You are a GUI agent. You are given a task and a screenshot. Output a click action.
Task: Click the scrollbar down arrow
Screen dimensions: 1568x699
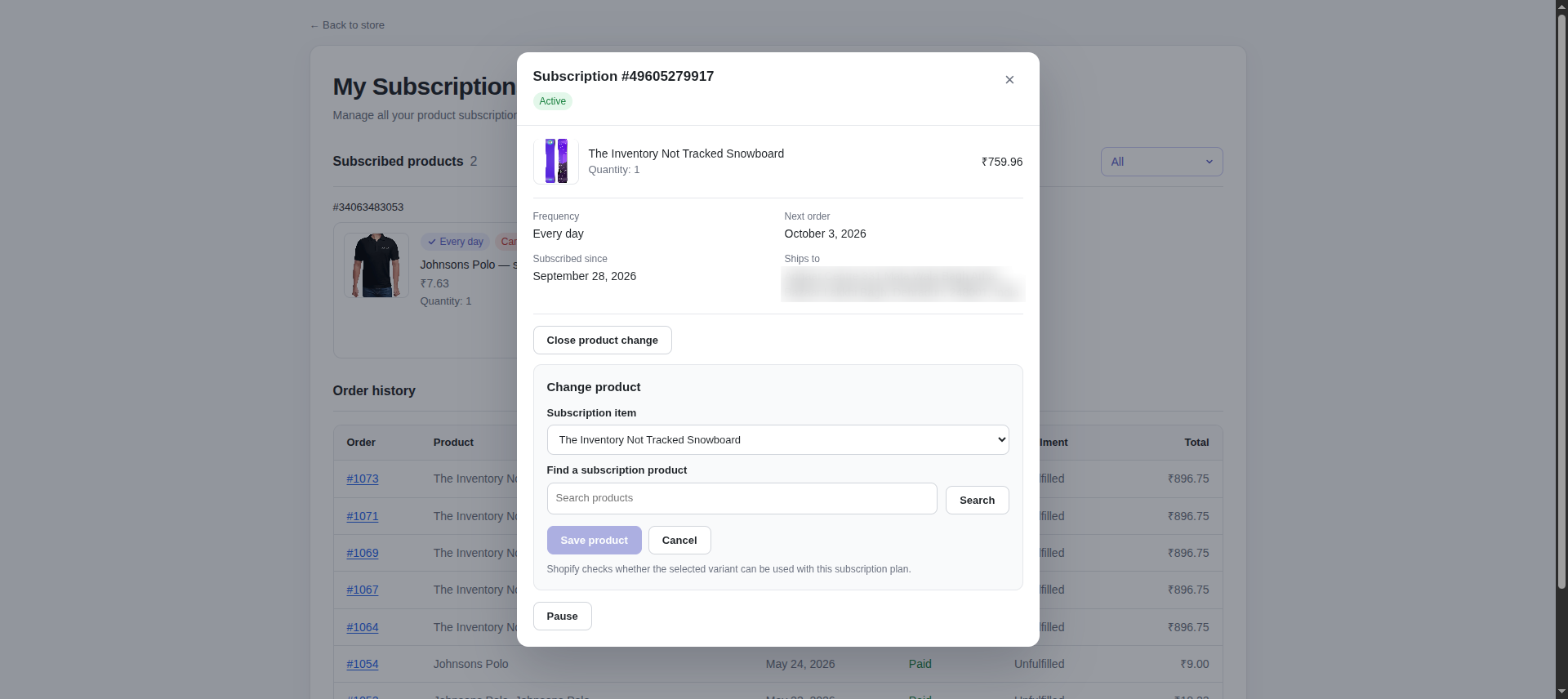coord(1561,692)
